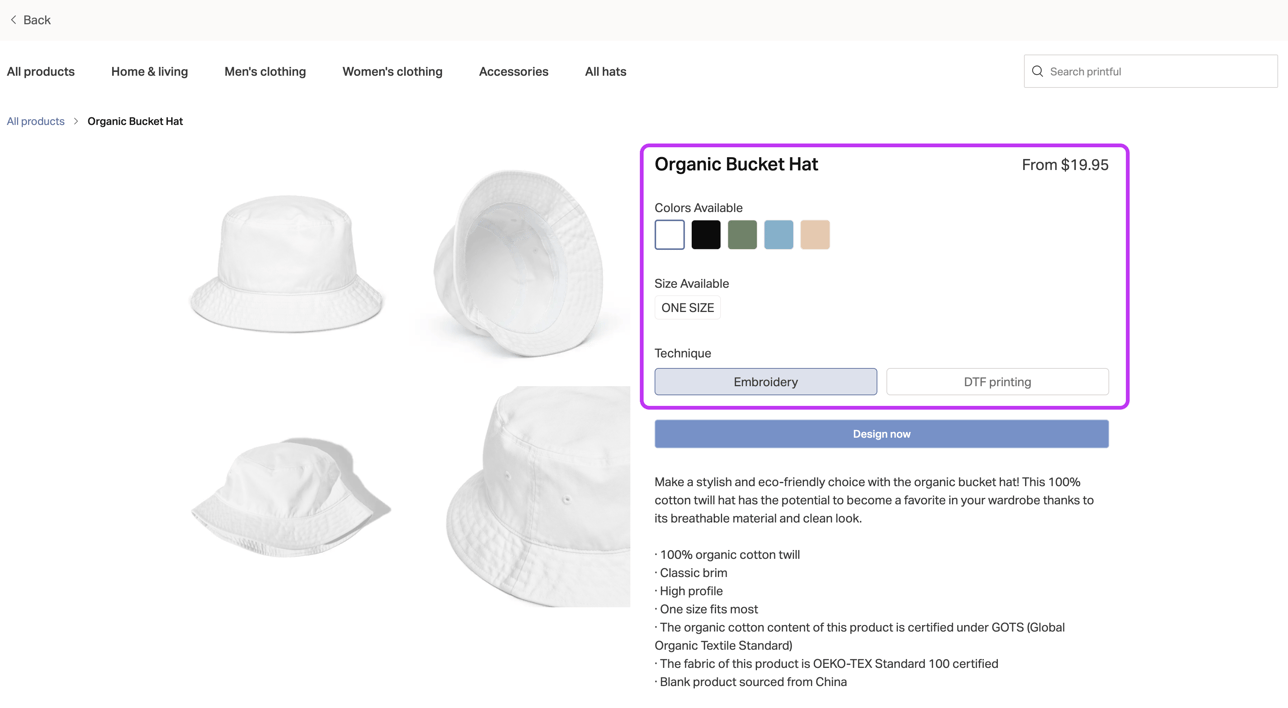
Task: Click the Organic Bucket Hat product title
Action: [736, 165]
